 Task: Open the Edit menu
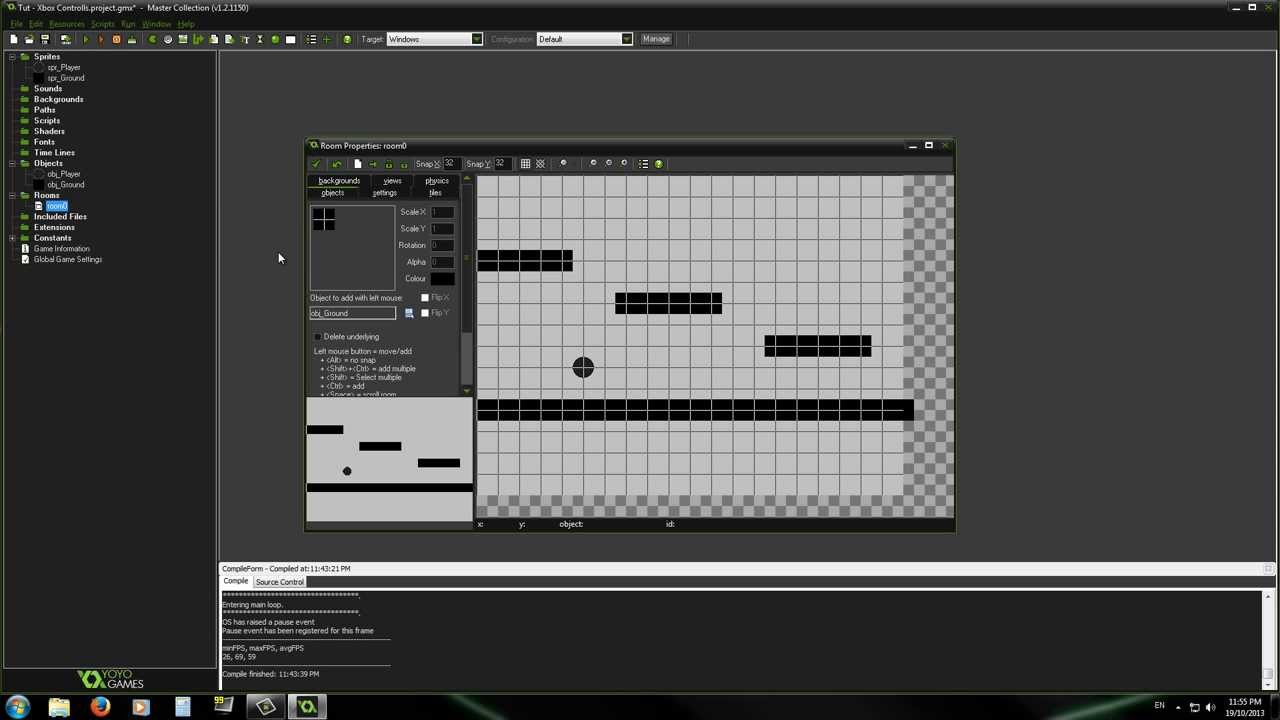36,24
